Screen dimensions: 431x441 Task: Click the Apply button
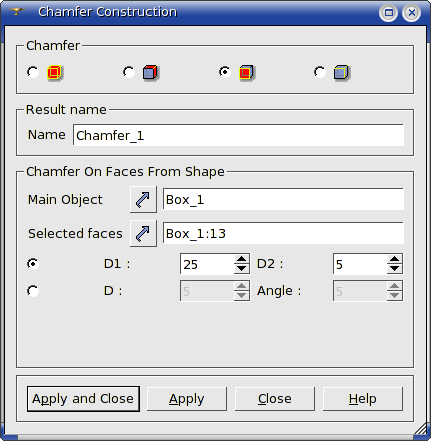[187, 399]
